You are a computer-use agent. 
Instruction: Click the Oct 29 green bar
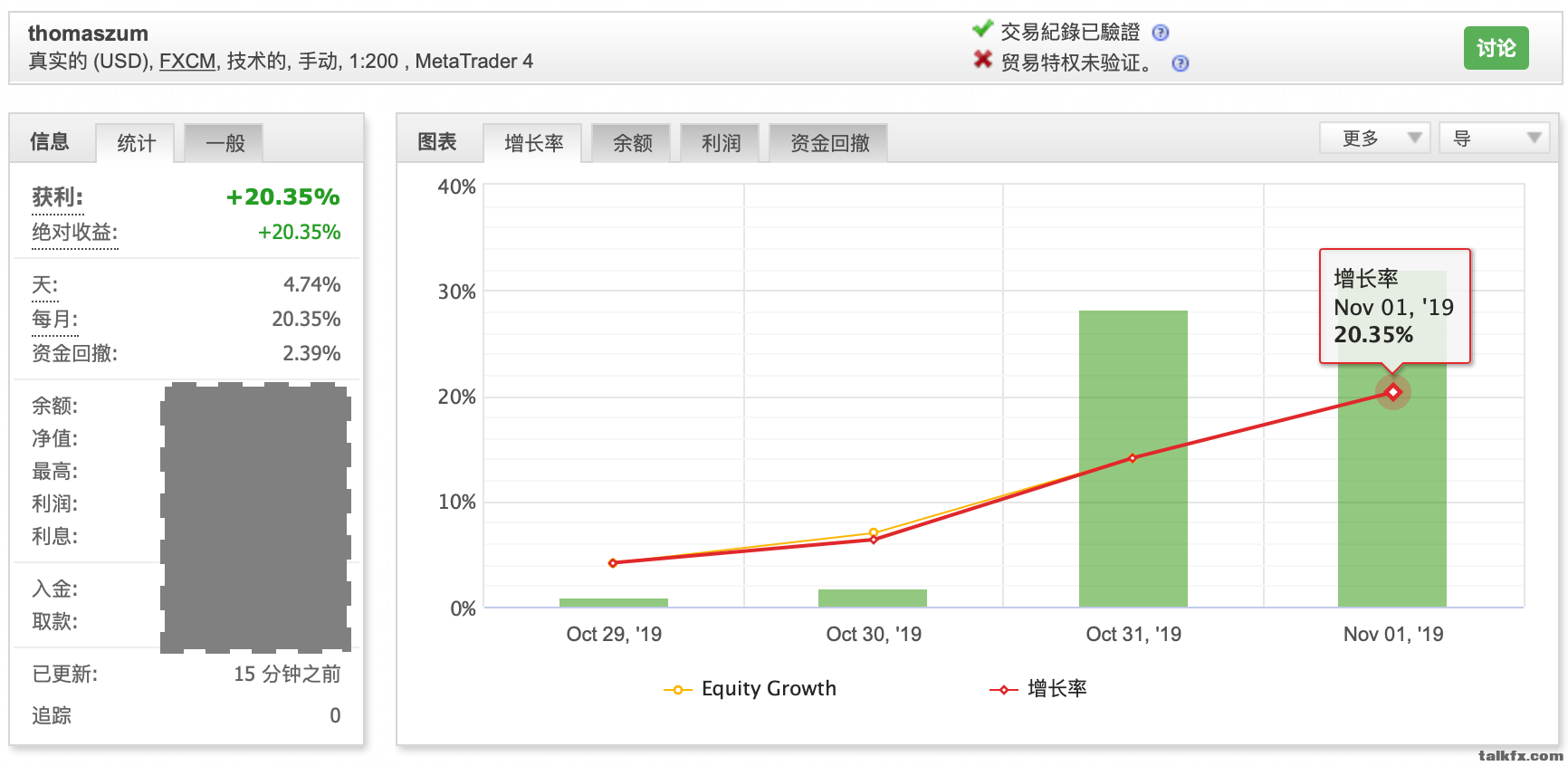614,603
